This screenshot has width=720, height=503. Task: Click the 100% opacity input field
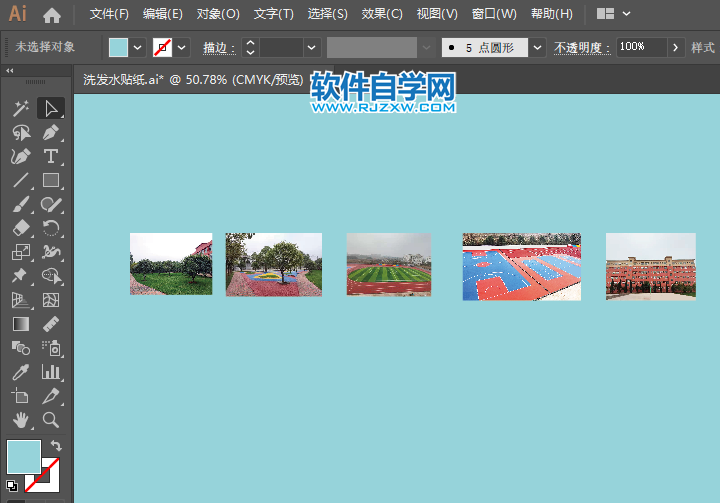click(641, 47)
